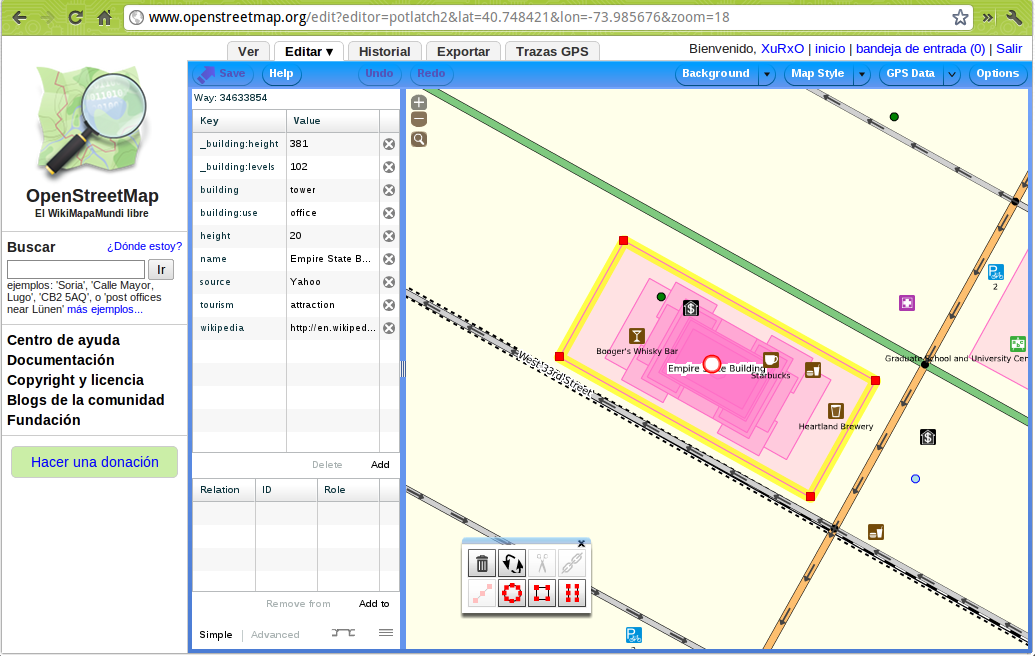
Task: Reverse way direction with the rotating arrows icon
Action: pyautogui.click(x=512, y=564)
